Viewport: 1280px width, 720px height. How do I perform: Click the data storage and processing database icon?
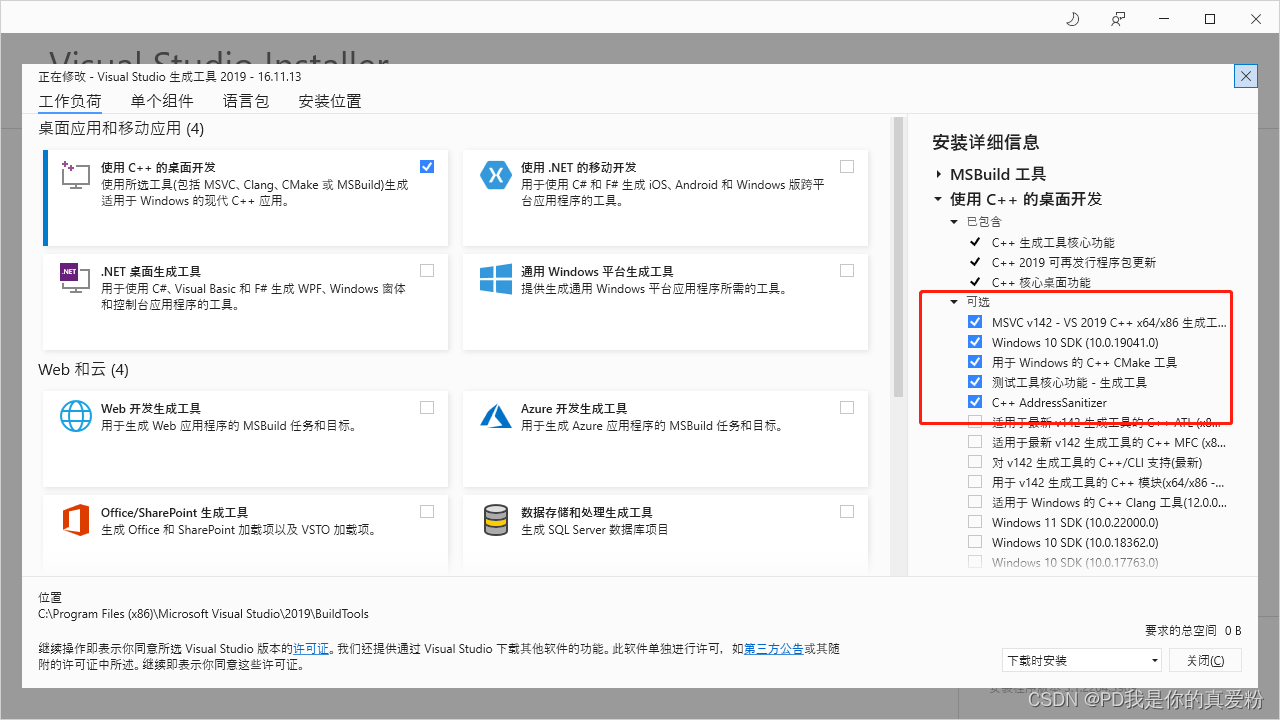pos(495,520)
